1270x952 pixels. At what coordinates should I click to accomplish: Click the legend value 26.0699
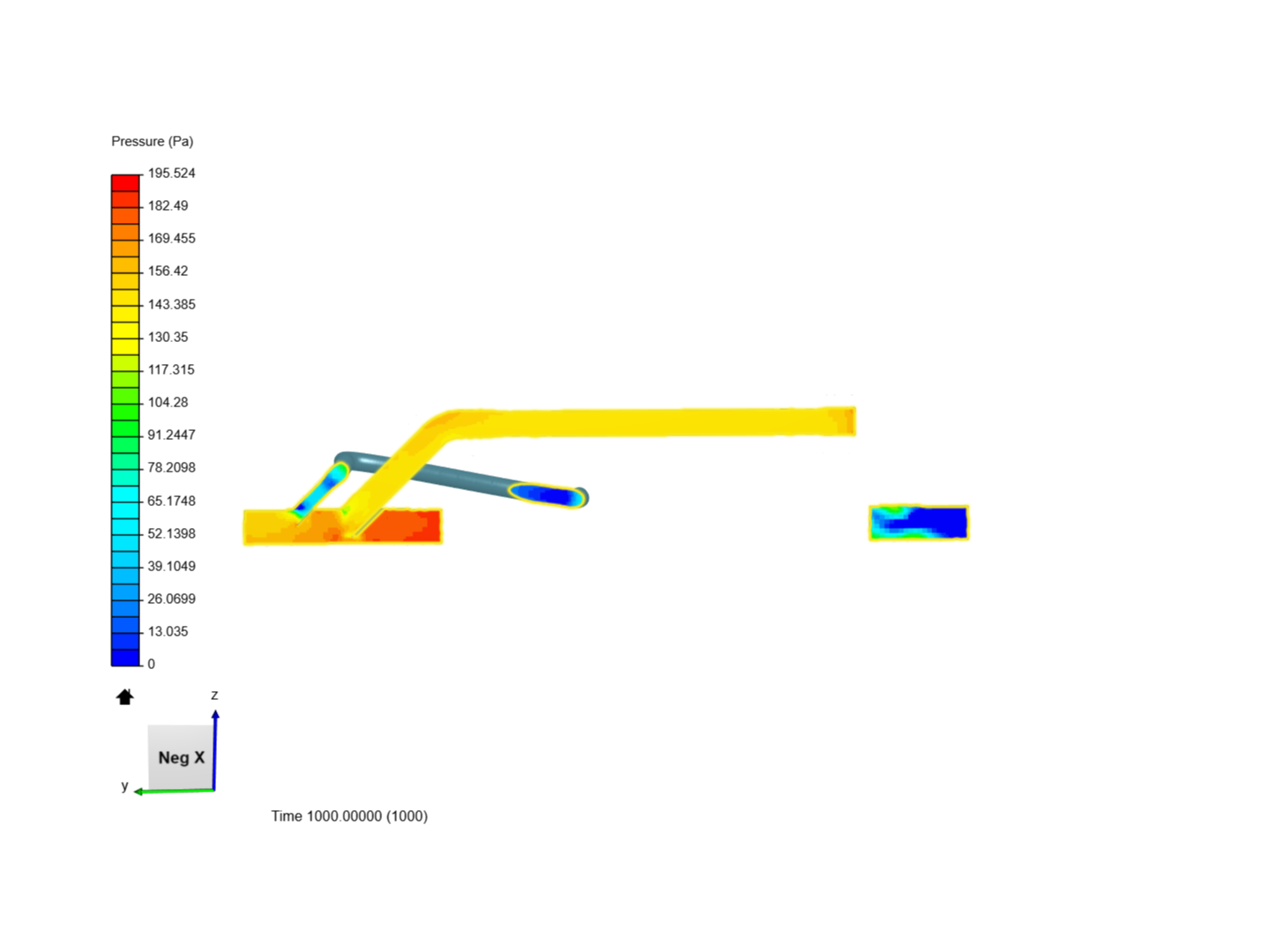tap(171, 599)
